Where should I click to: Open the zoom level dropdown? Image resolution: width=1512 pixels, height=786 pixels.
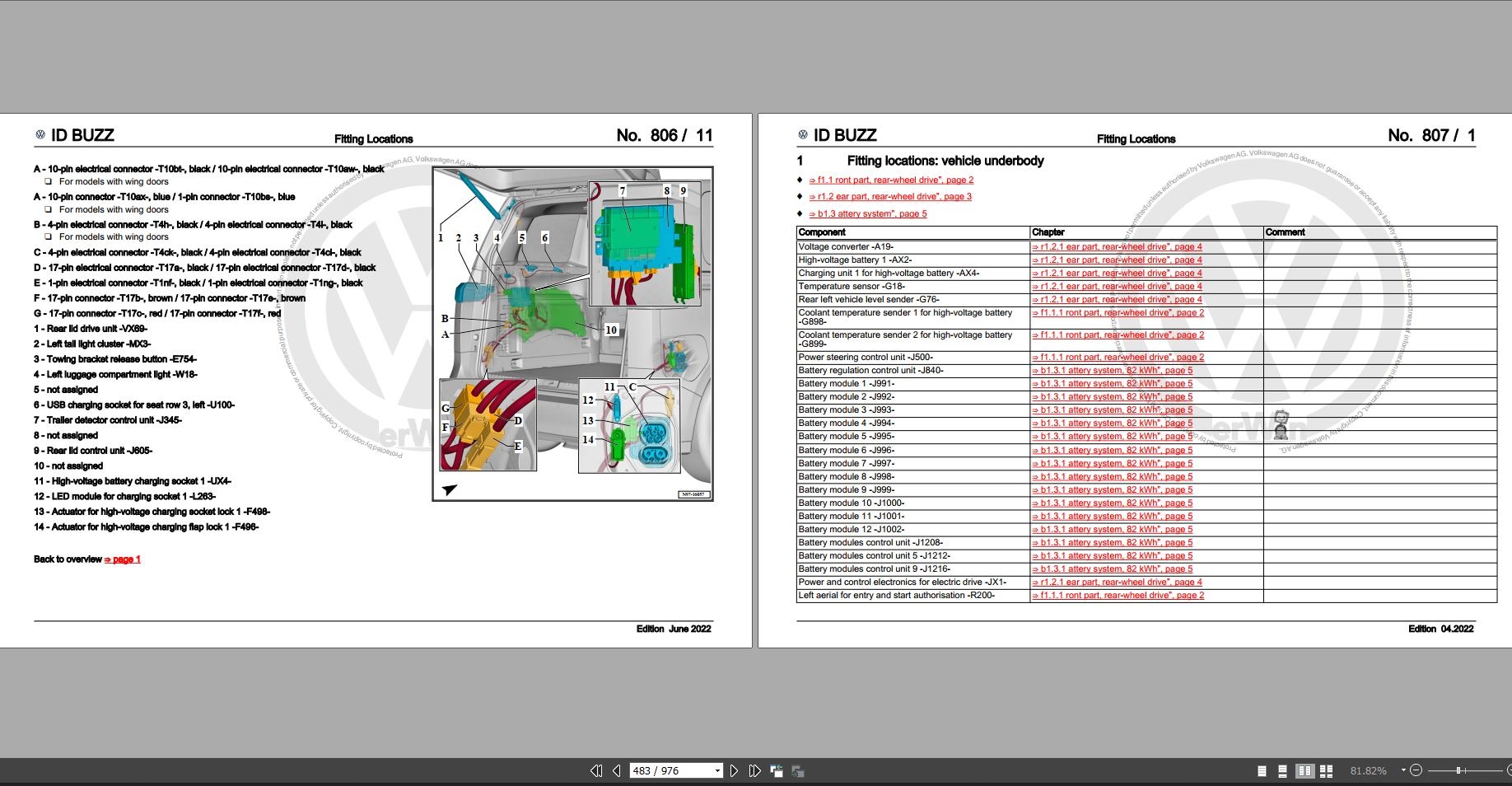1369,770
